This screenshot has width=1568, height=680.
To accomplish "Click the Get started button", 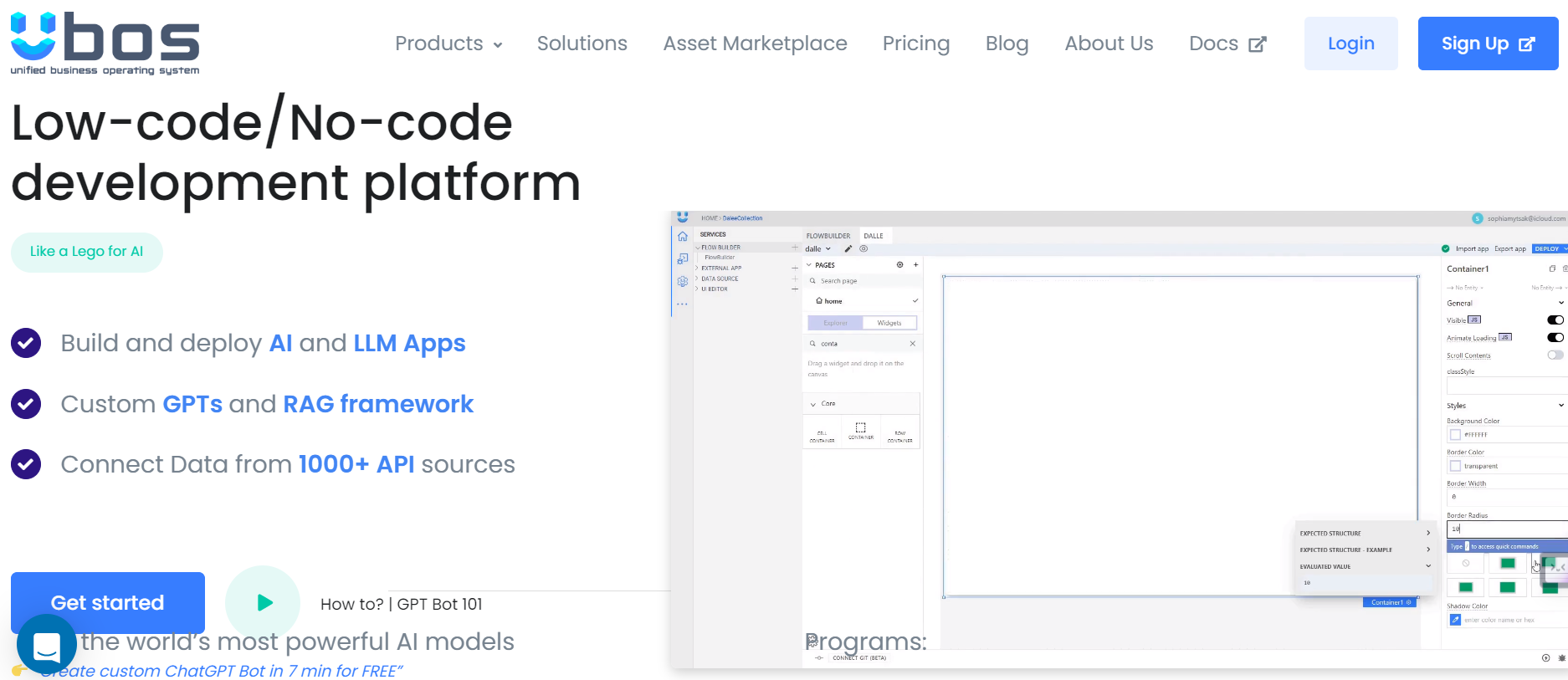I will click(x=108, y=602).
